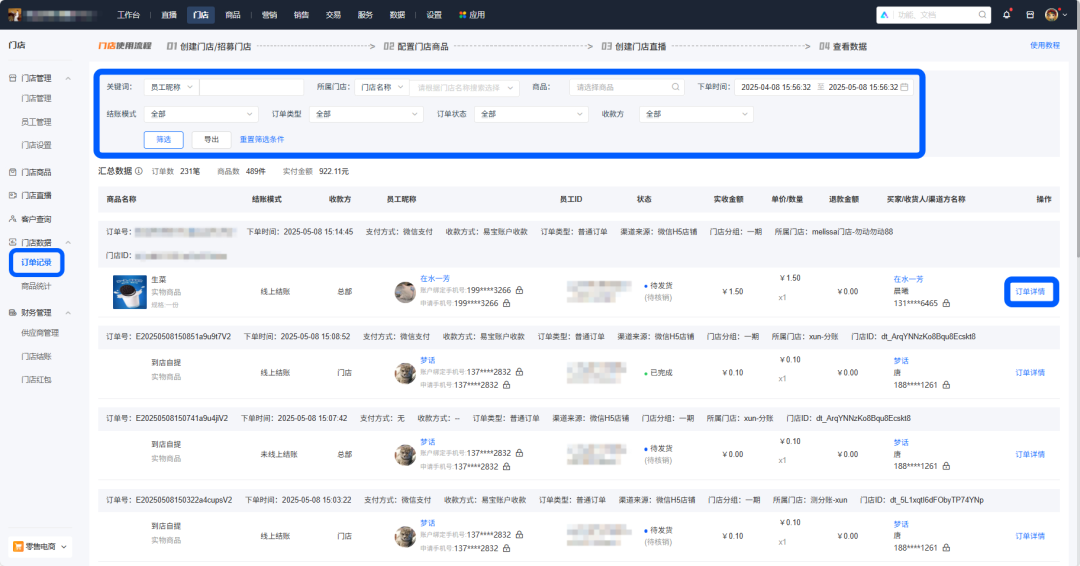Open the 收款方 dropdown
1080x566 pixels.
tap(696, 114)
